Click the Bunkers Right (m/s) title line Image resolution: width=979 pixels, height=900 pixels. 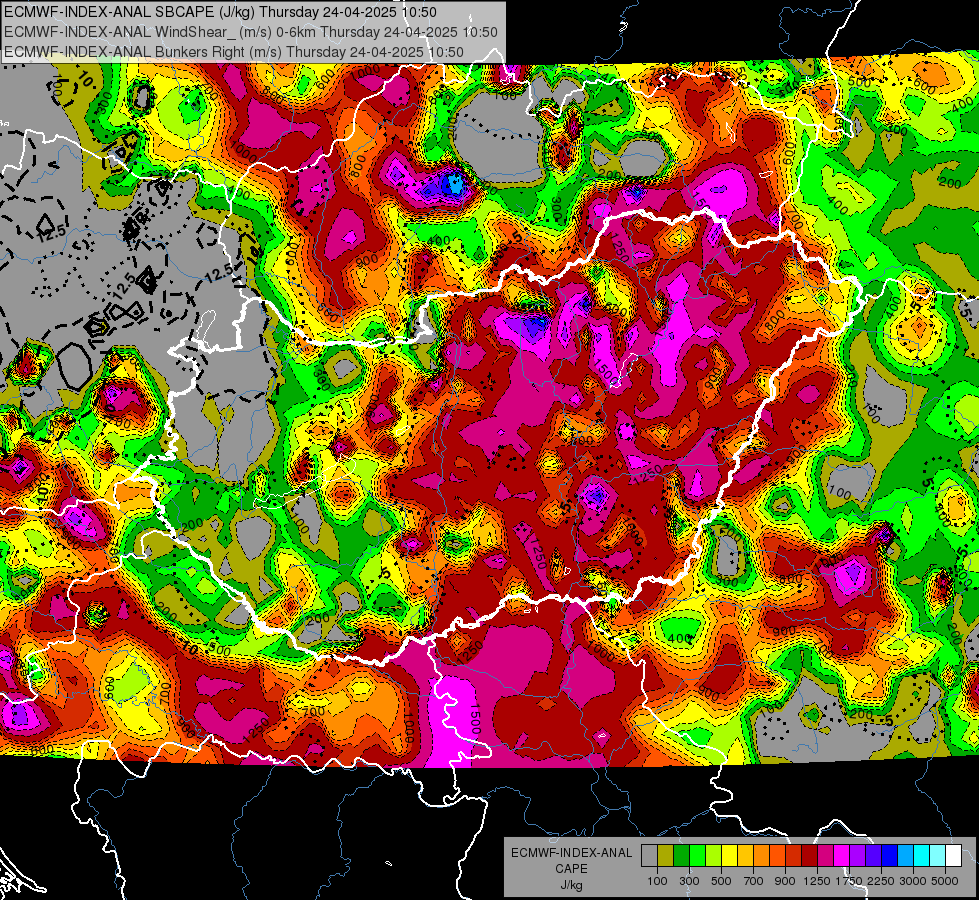point(234,52)
